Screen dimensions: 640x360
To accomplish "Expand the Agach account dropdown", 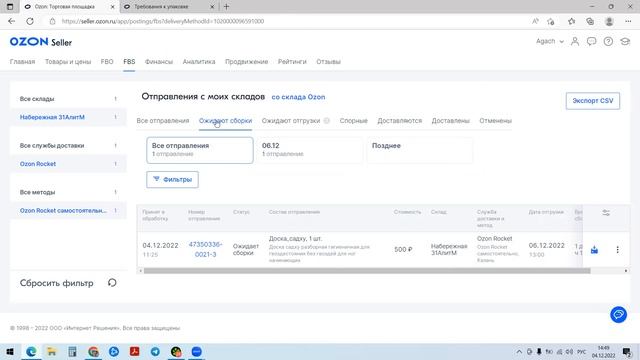I will 549,41.
